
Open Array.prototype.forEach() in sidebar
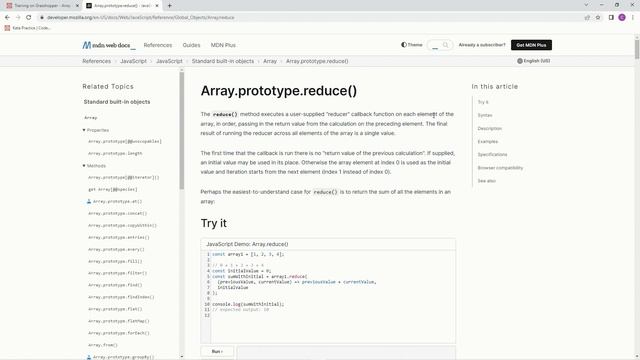(x=119, y=333)
